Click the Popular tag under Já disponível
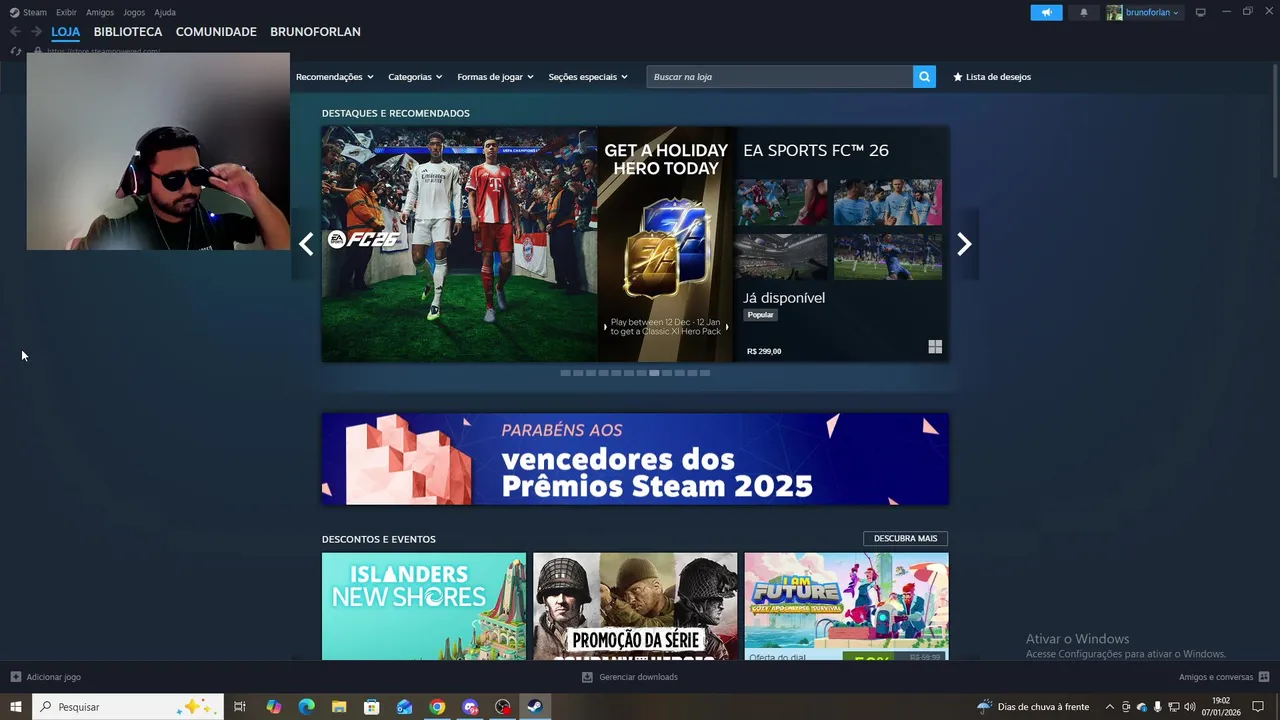 coord(761,315)
